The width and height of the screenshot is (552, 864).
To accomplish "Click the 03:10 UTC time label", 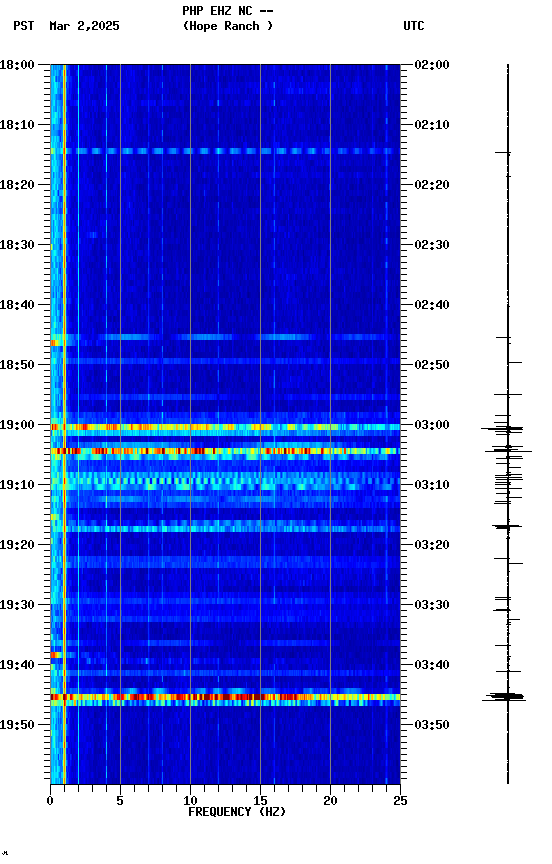I will 432,485.
